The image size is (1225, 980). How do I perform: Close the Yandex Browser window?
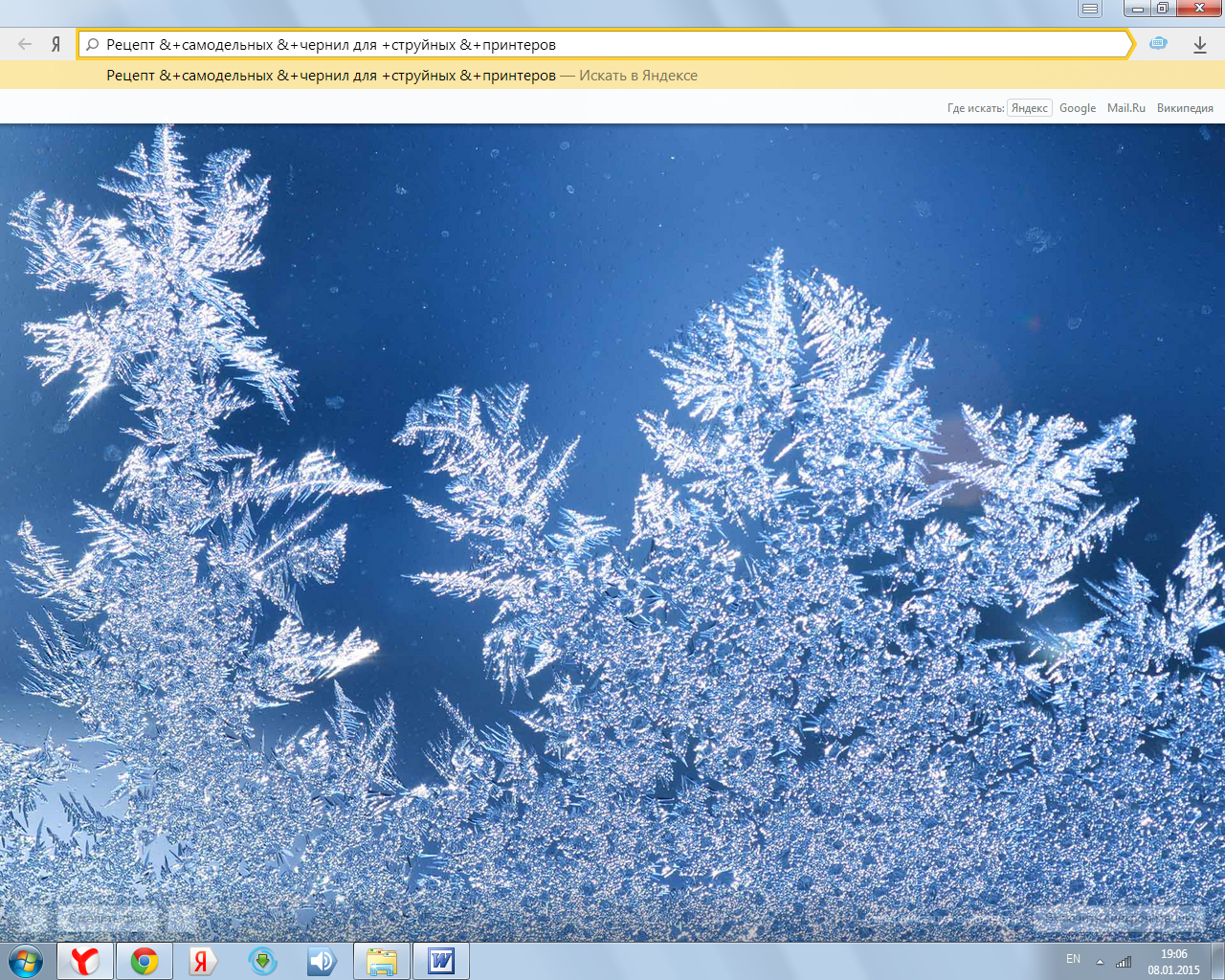click(x=1199, y=9)
